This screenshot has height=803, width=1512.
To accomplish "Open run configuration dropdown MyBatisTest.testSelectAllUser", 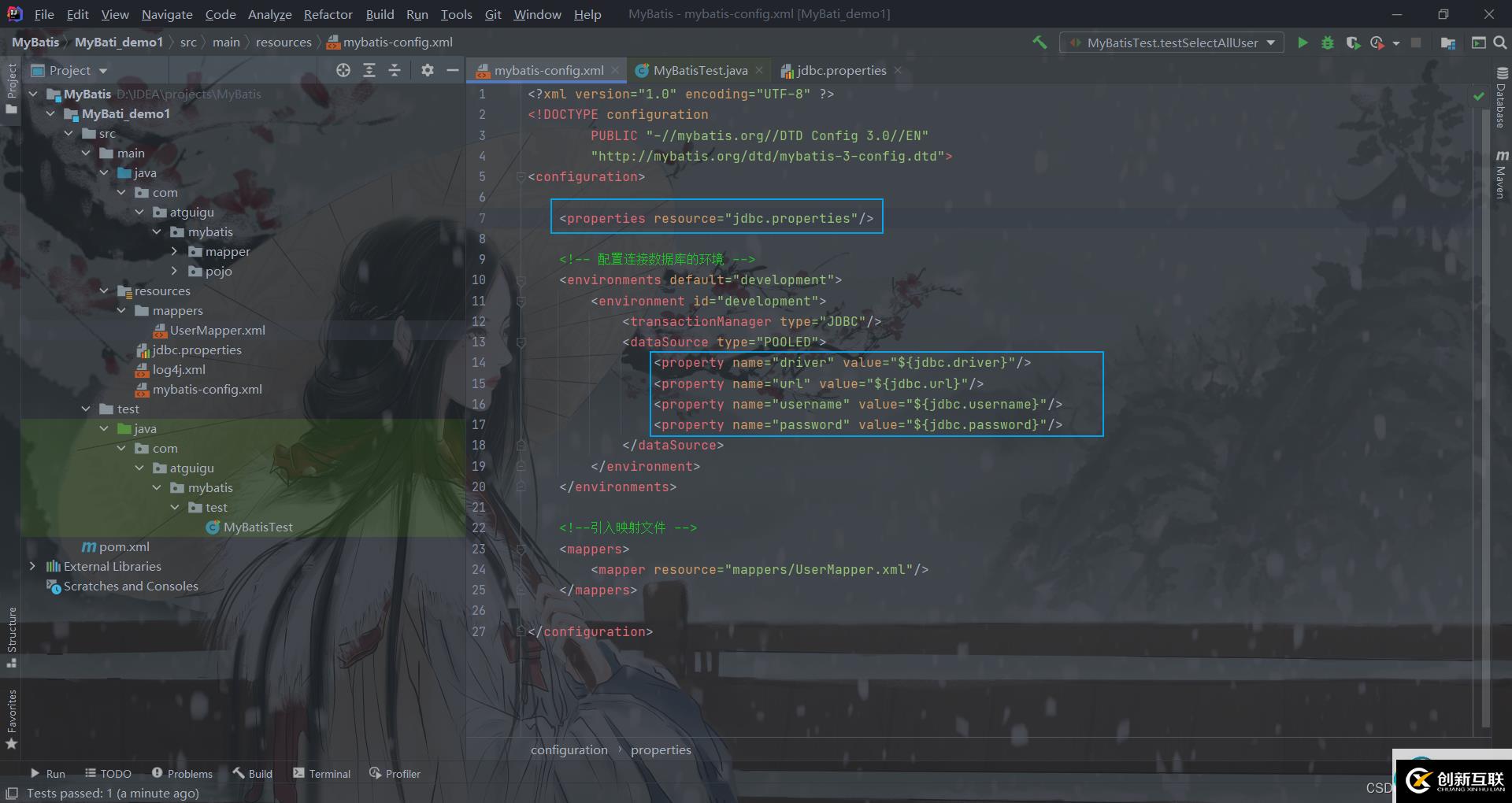I will (1172, 43).
